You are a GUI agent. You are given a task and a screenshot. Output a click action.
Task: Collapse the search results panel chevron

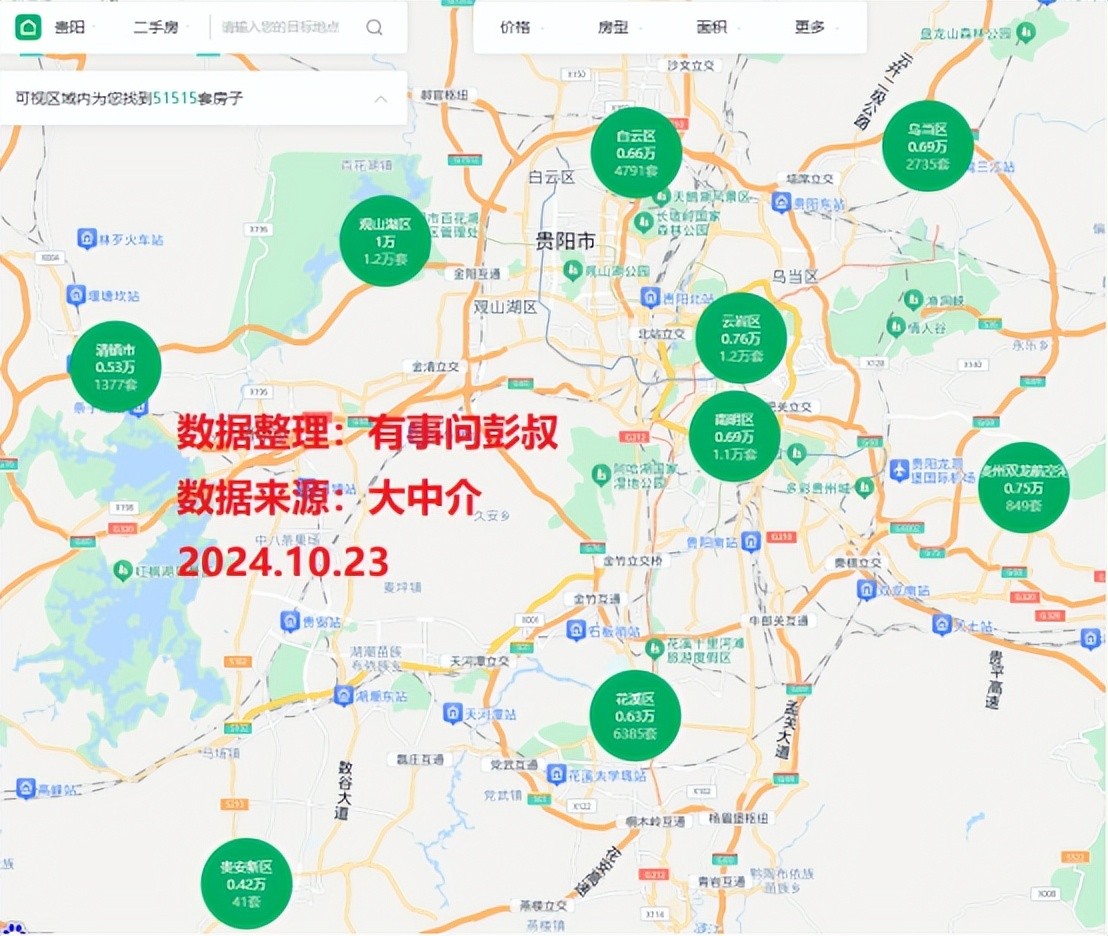click(x=381, y=98)
